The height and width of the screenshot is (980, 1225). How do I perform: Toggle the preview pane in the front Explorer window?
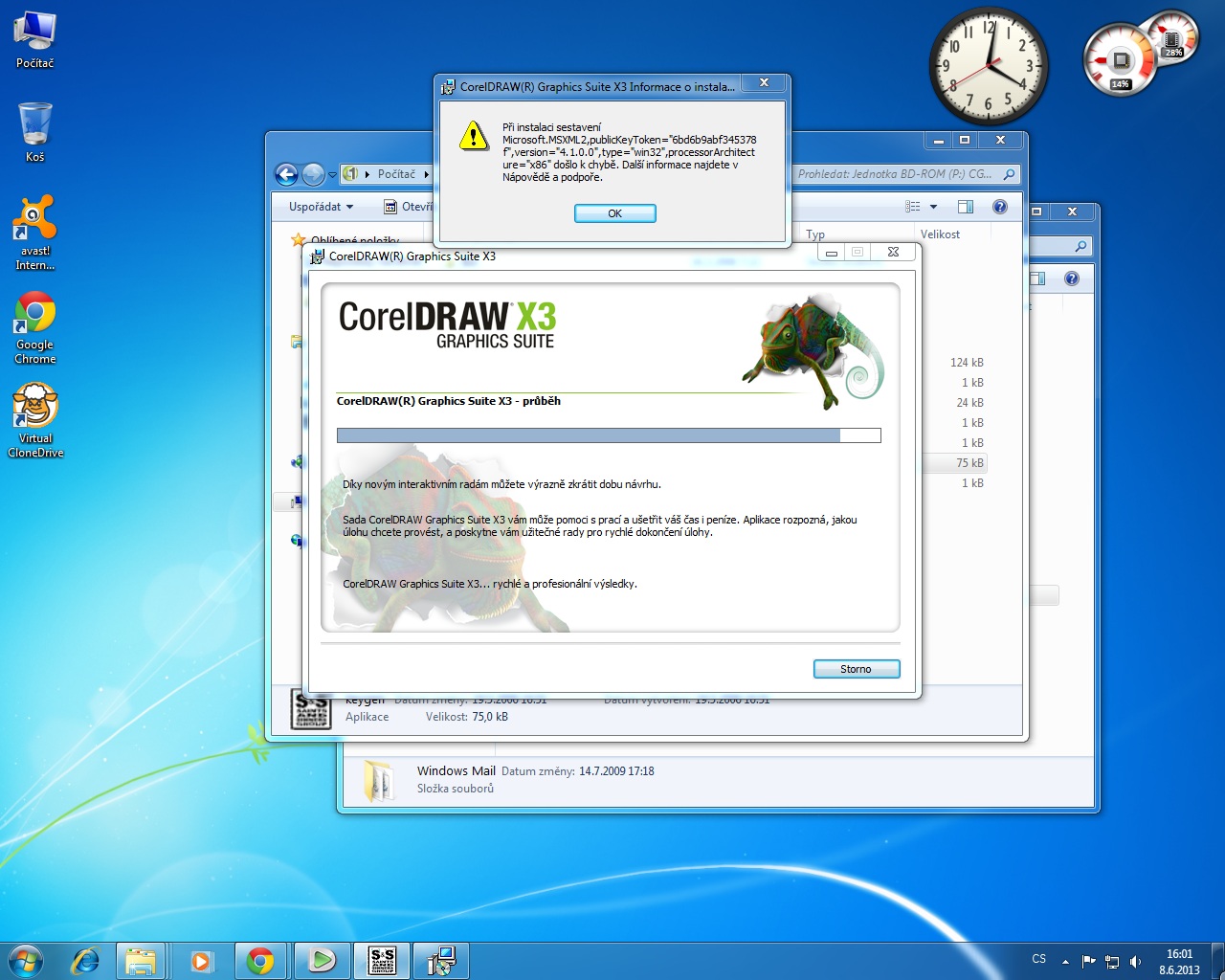[966, 207]
